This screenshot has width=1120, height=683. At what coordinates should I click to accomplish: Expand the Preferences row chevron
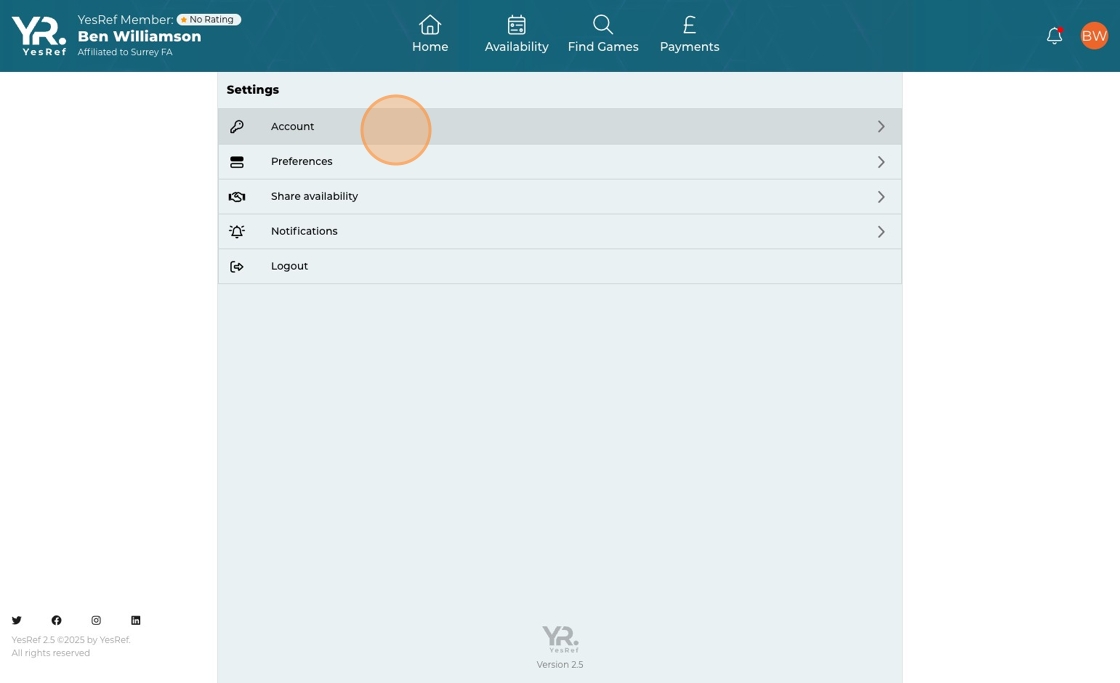click(881, 162)
